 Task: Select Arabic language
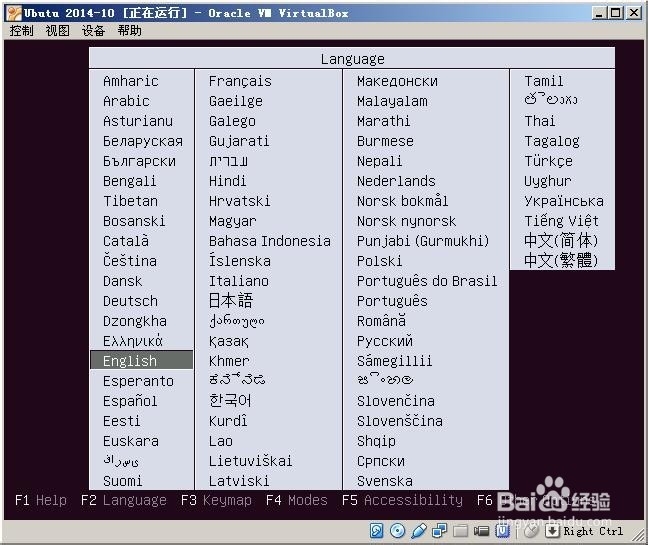point(126,101)
